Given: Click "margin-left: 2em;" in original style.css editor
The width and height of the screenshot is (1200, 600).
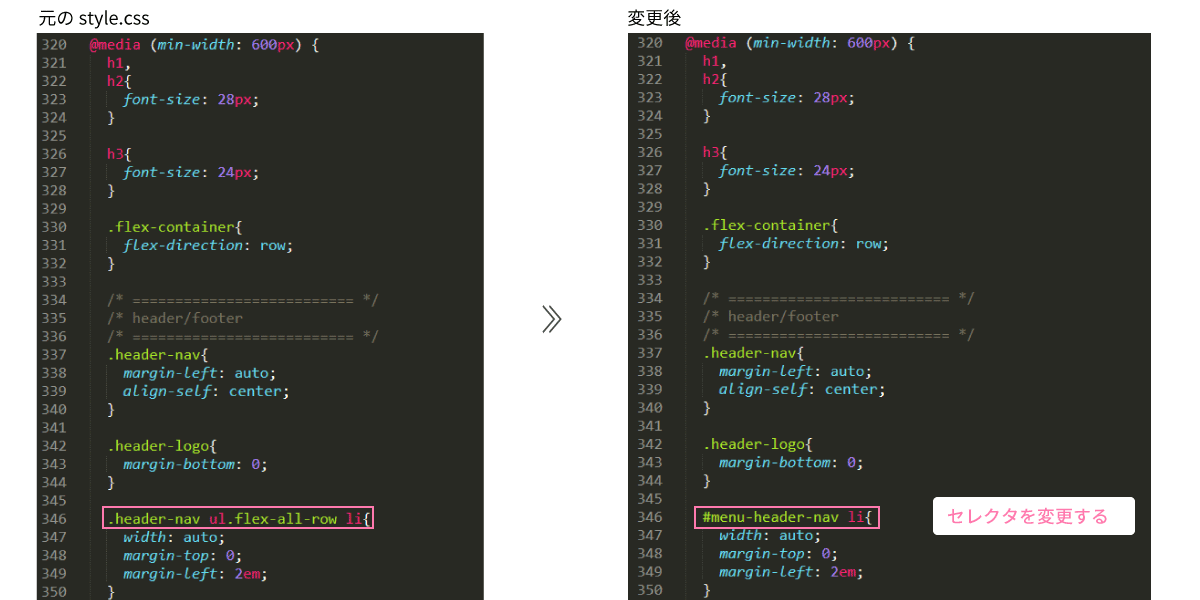Looking at the screenshot, I should (195, 574).
